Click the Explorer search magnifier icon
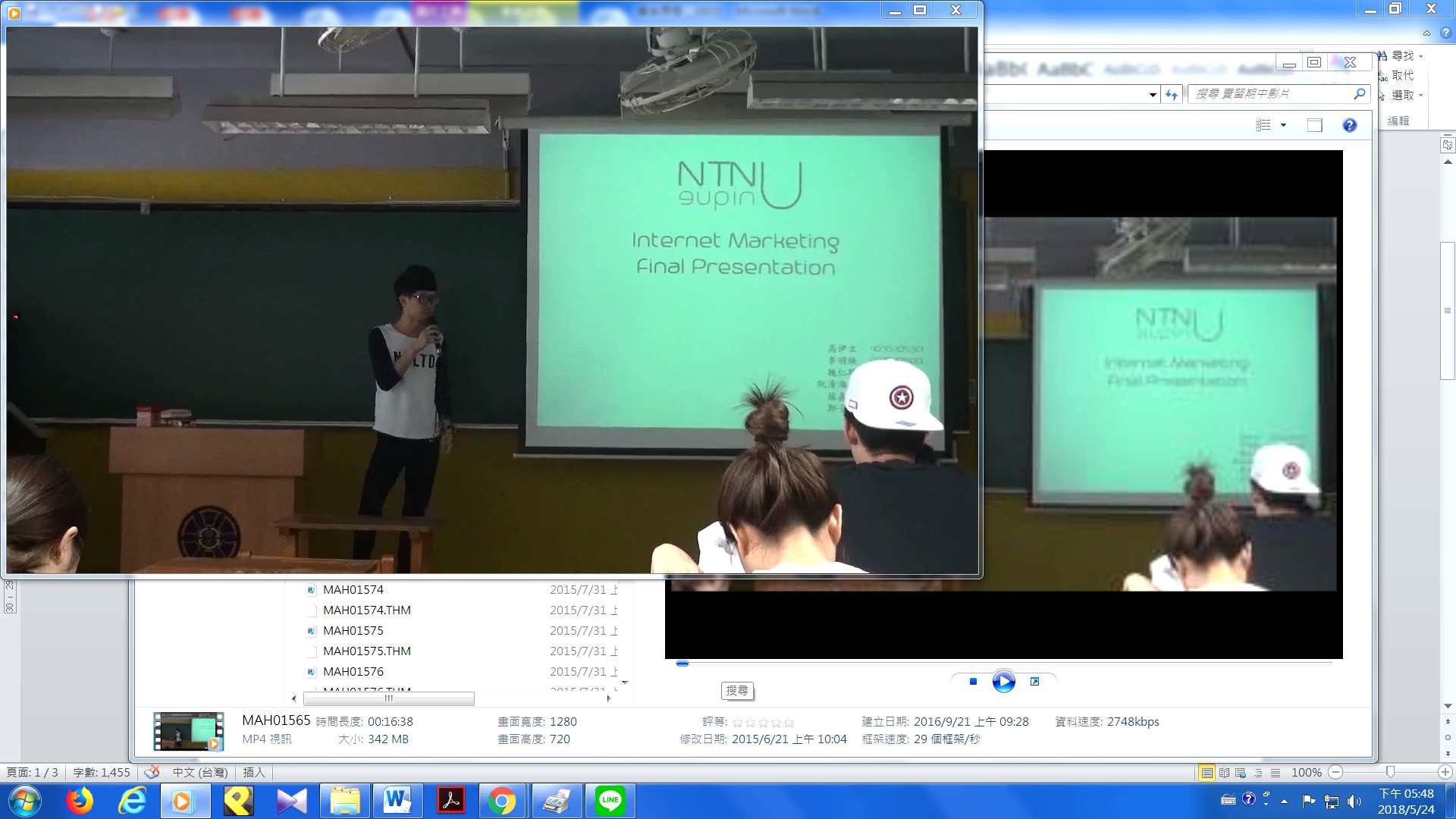This screenshot has height=819, width=1456. coord(1360,93)
